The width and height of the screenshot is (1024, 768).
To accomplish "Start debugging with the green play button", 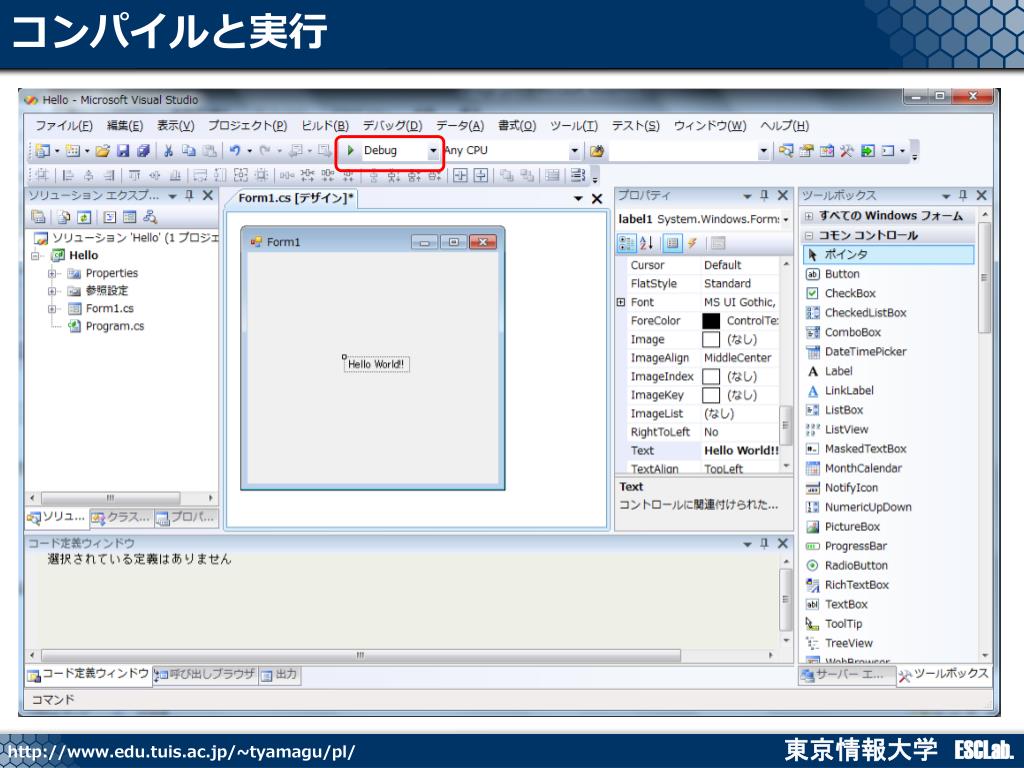I will point(350,150).
